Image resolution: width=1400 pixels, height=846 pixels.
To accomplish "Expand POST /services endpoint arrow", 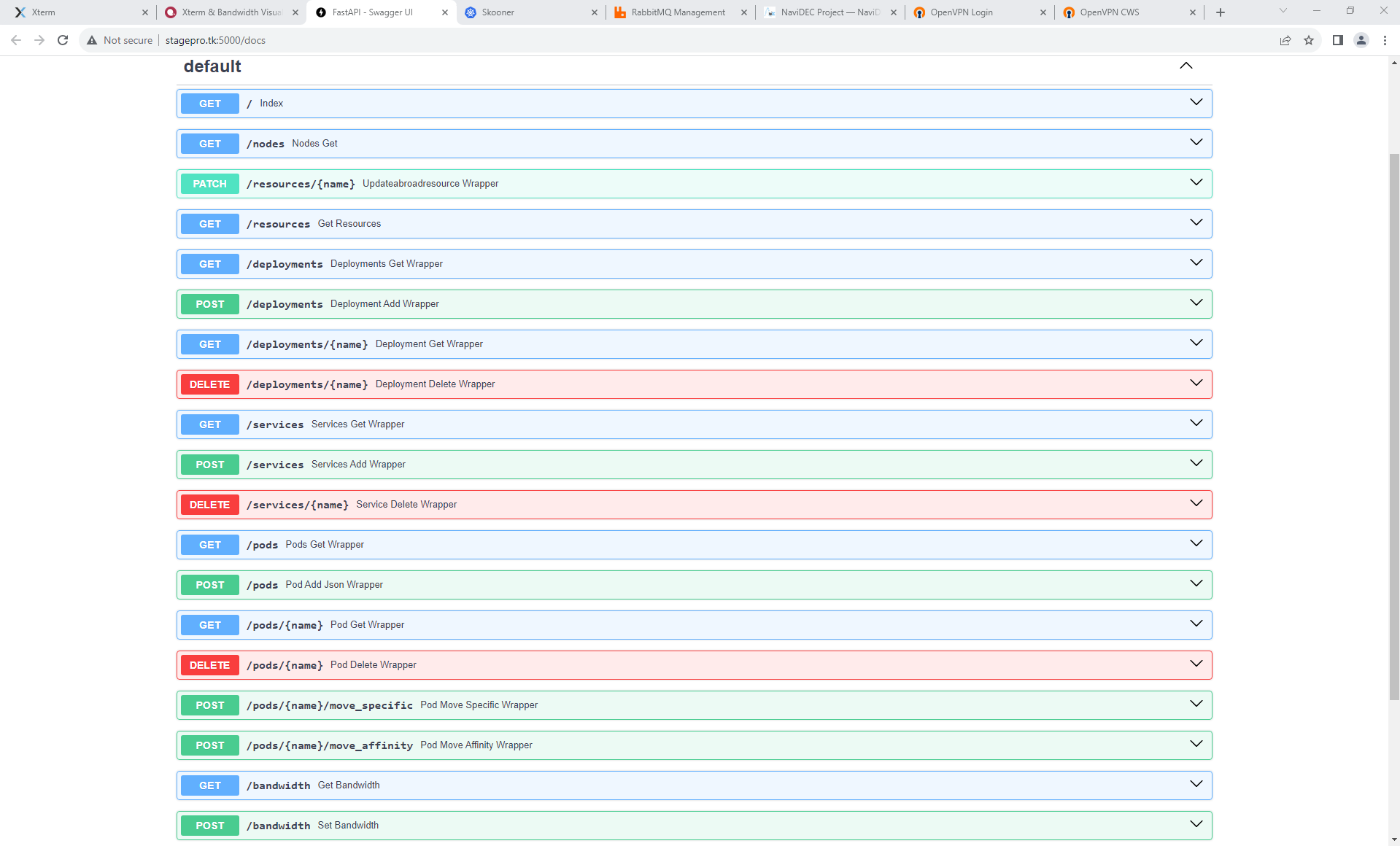I will [x=1196, y=463].
